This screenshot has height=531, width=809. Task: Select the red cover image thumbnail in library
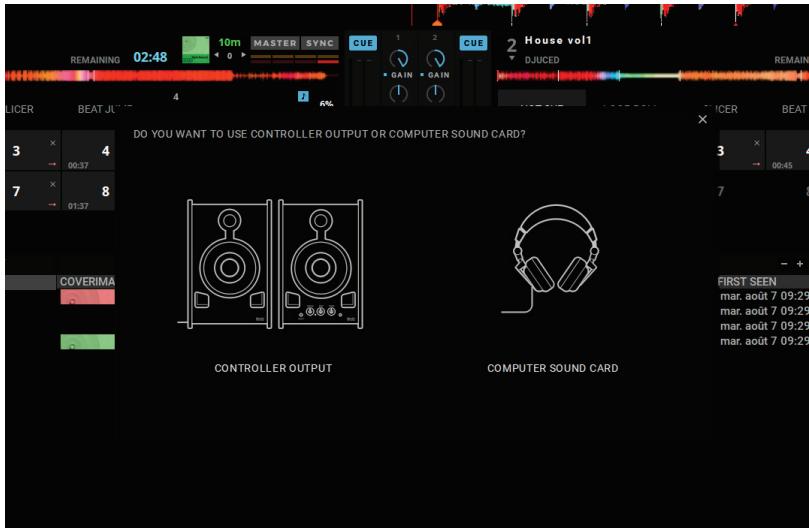coord(87,297)
